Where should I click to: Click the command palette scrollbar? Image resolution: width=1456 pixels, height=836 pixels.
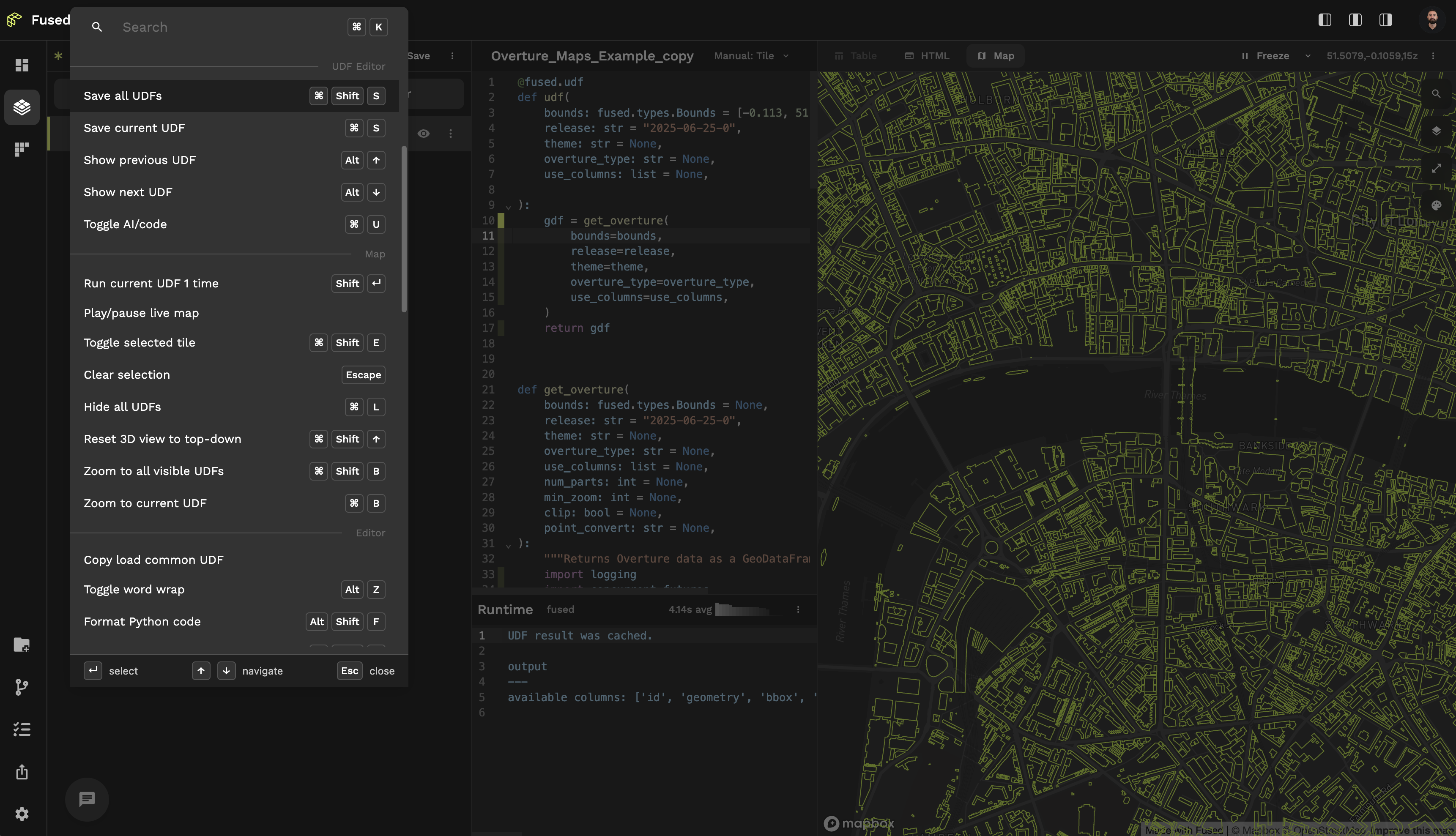pyautogui.click(x=404, y=229)
